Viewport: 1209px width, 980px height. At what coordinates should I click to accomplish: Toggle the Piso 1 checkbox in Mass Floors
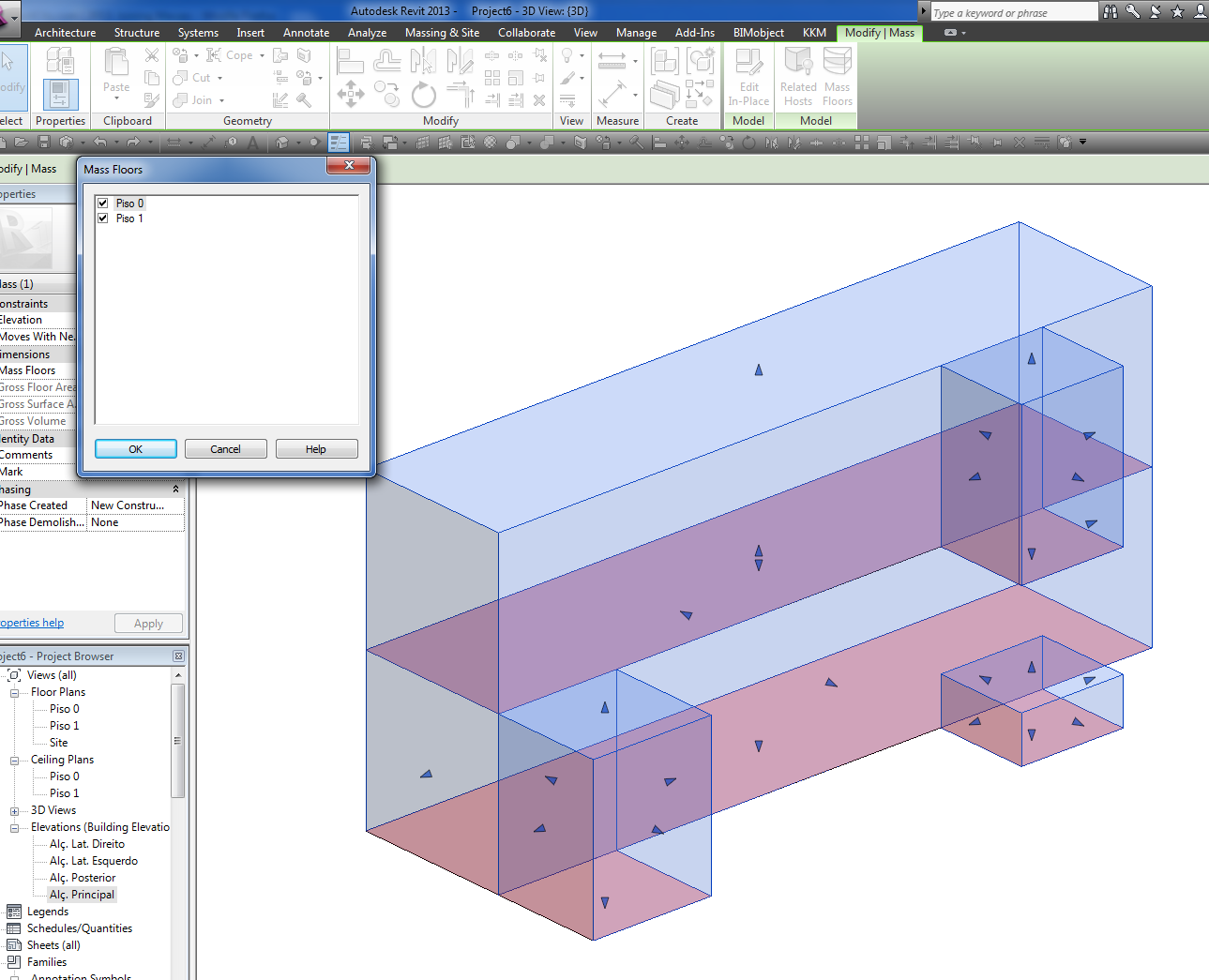[x=103, y=218]
